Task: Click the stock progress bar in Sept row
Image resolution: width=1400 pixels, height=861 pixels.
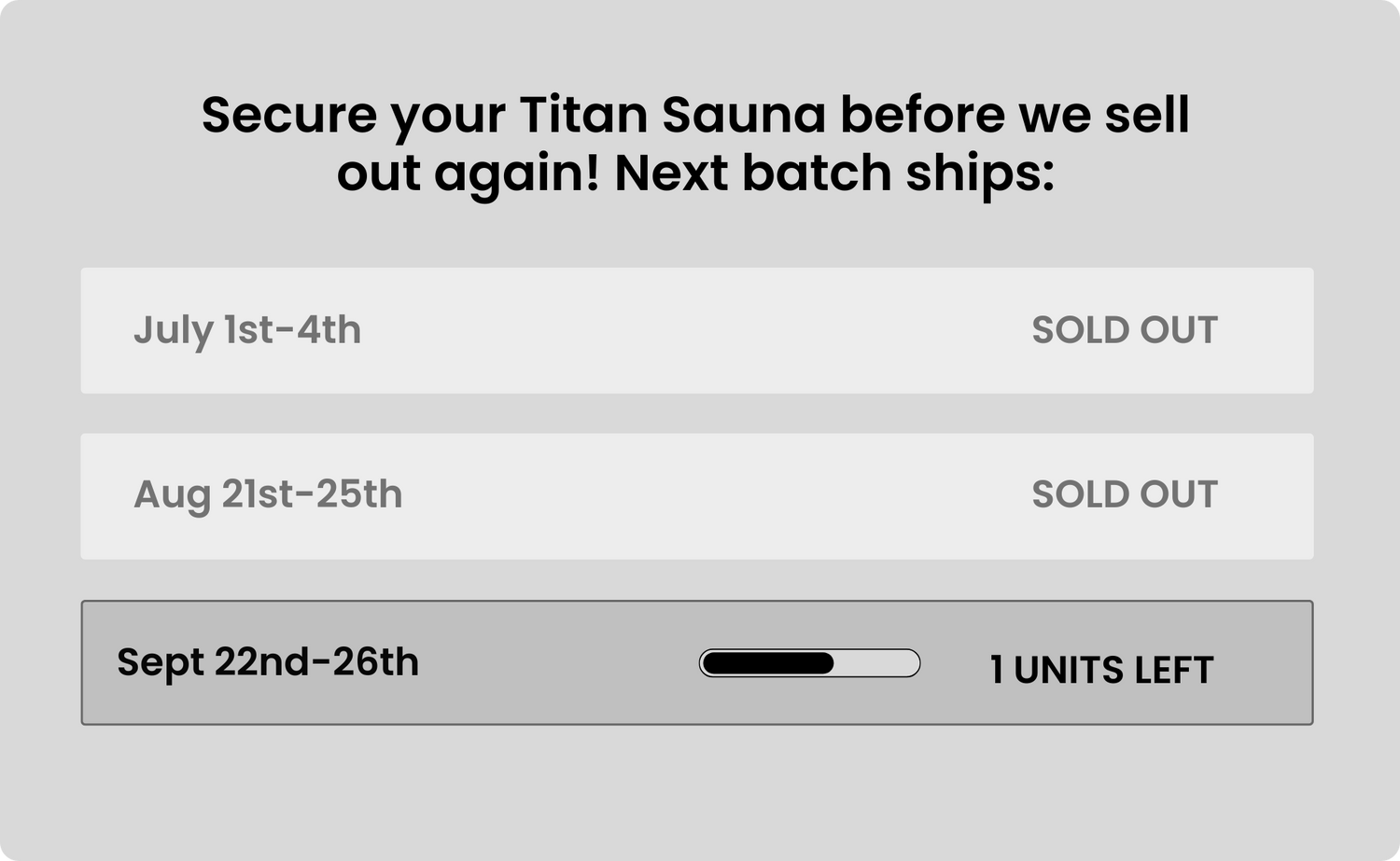Action: pos(809,663)
